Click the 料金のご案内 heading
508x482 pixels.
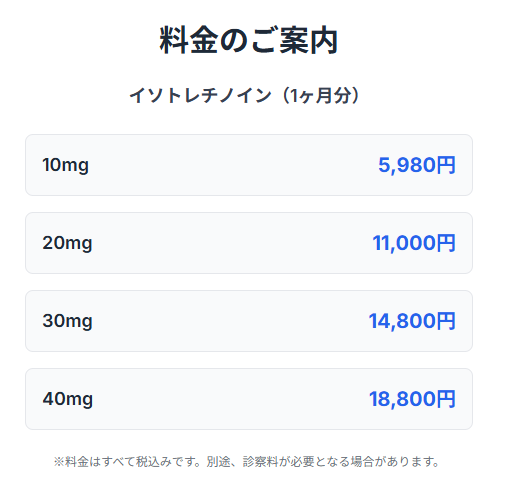tap(249, 41)
